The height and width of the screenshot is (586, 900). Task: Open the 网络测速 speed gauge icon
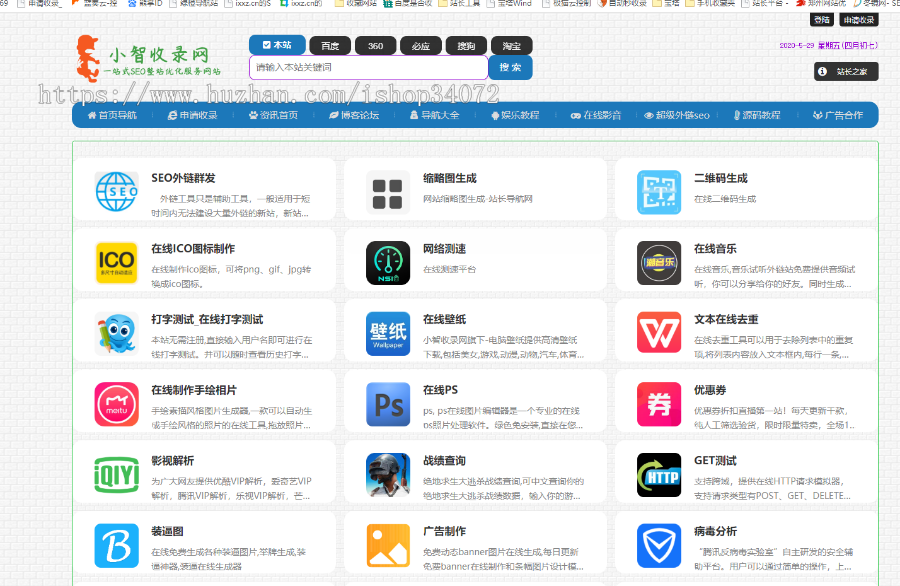pos(388,262)
